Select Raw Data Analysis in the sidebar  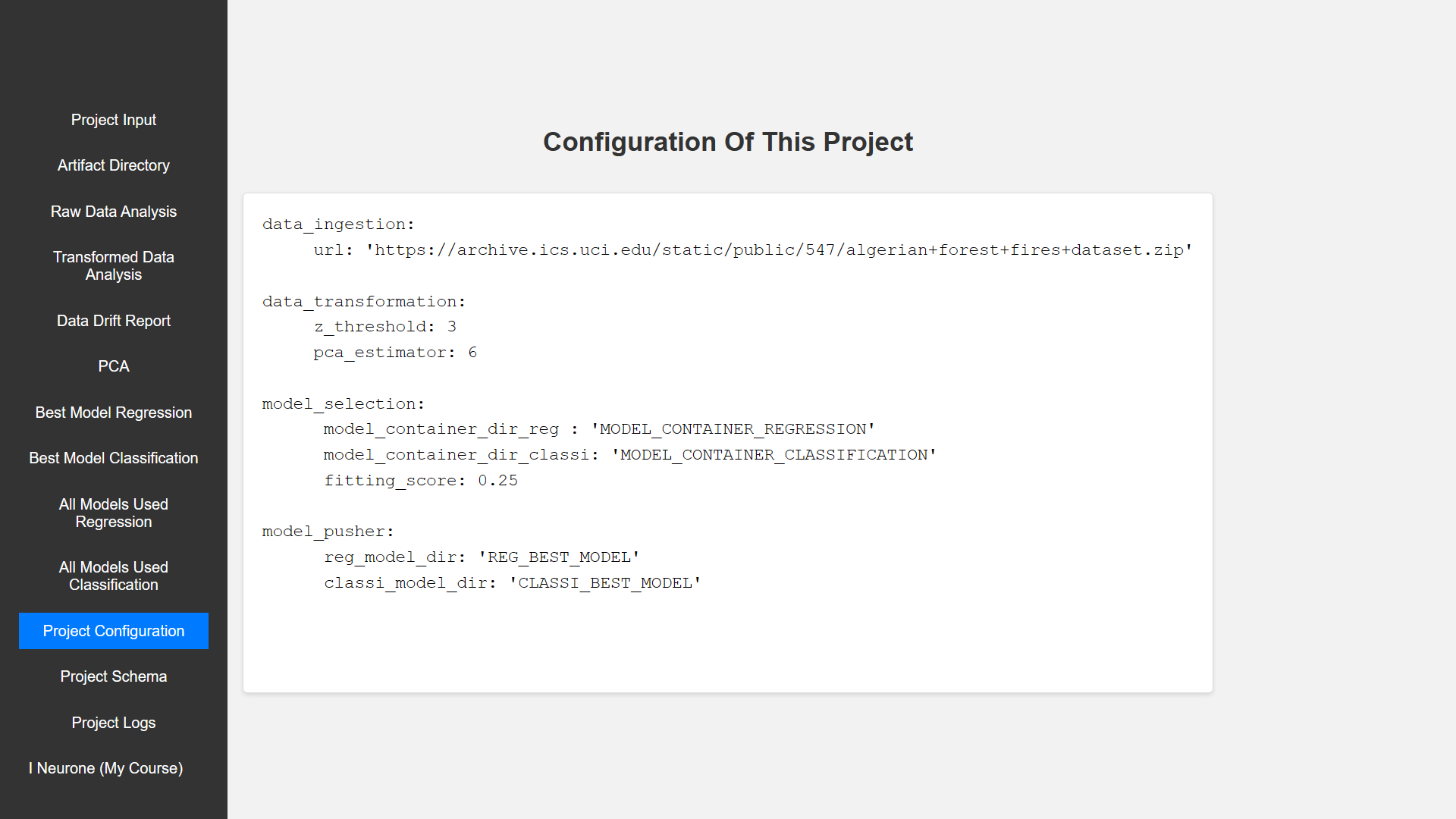pos(113,211)
